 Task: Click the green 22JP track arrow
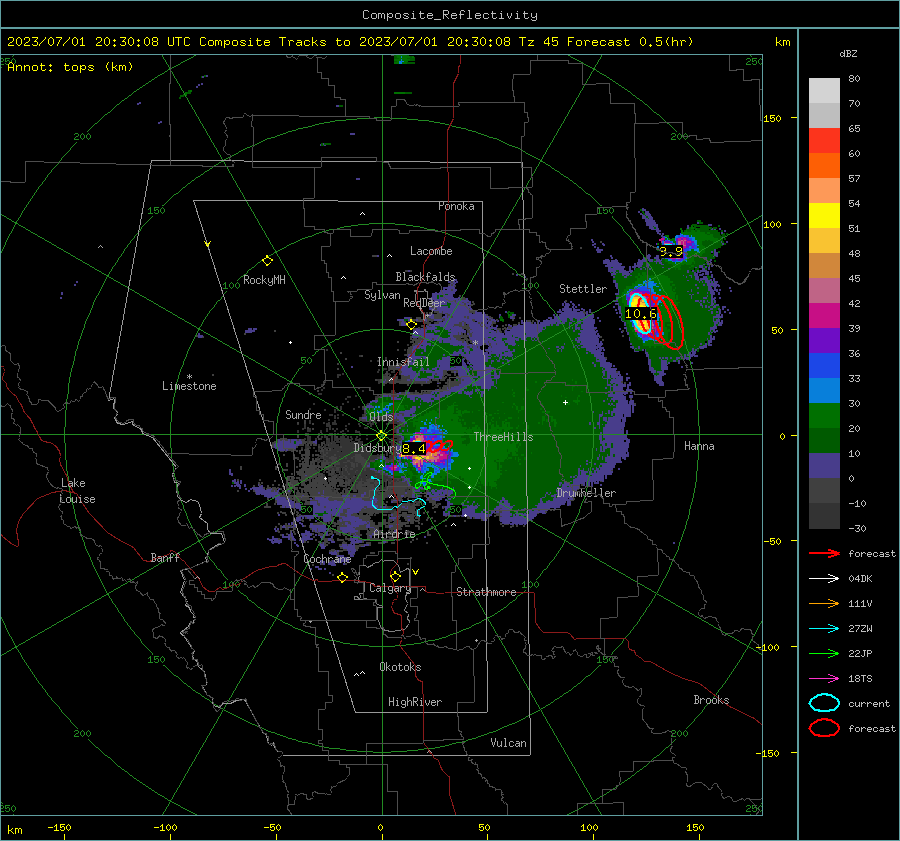(824, 653)
